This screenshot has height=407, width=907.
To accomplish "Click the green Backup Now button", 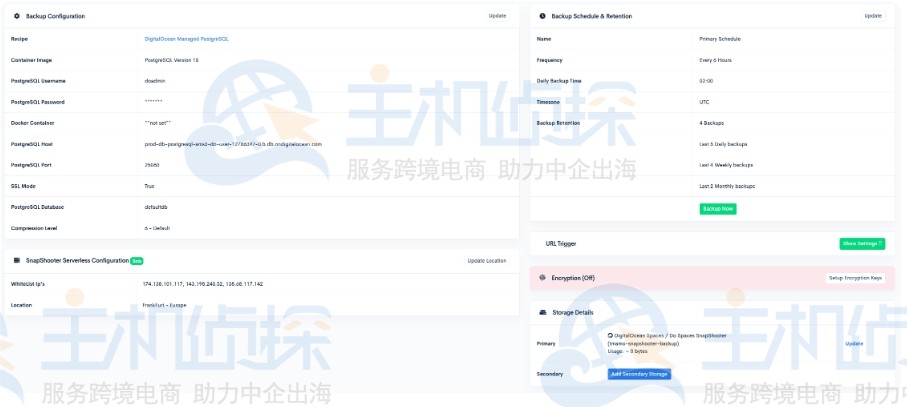I will click(x=718, y=209).
